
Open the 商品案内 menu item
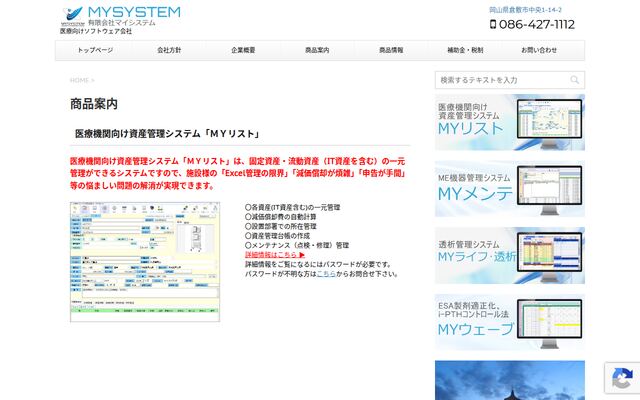(x=317, y=50)
